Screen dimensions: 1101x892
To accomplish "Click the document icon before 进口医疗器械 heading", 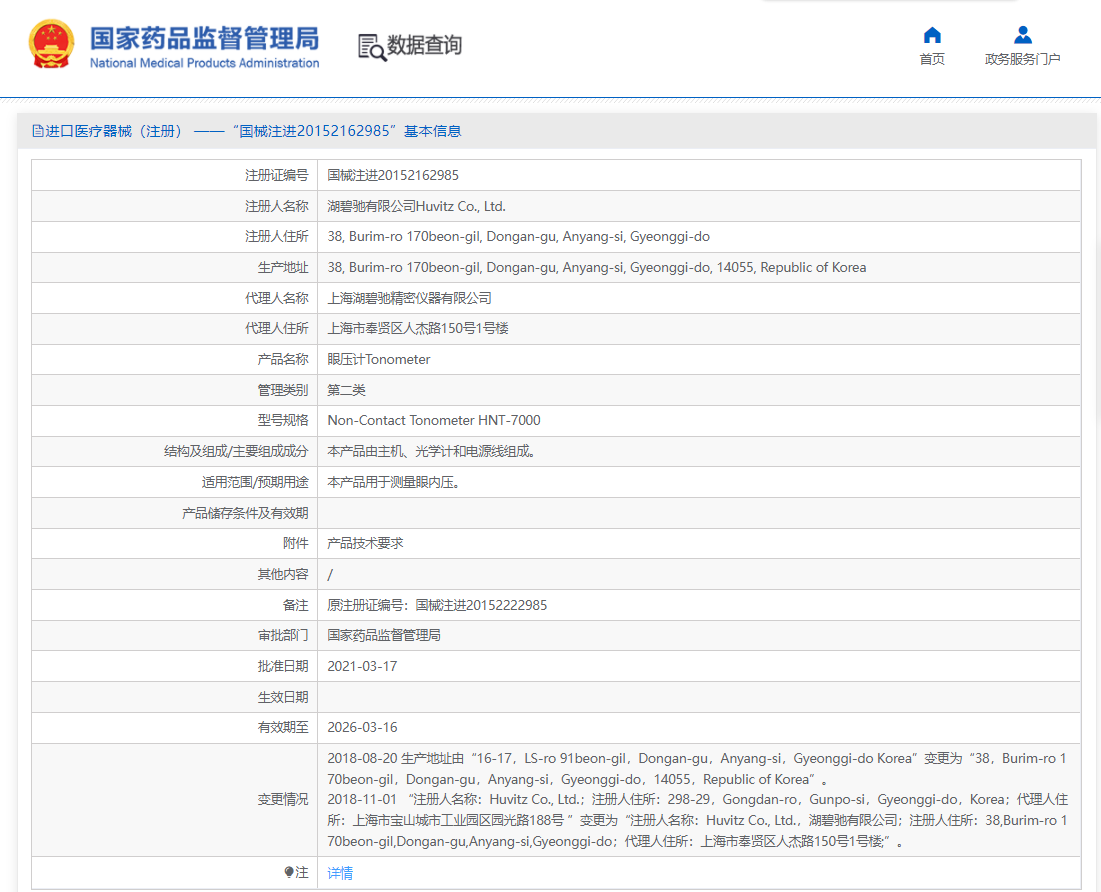I will coord(38,131).
